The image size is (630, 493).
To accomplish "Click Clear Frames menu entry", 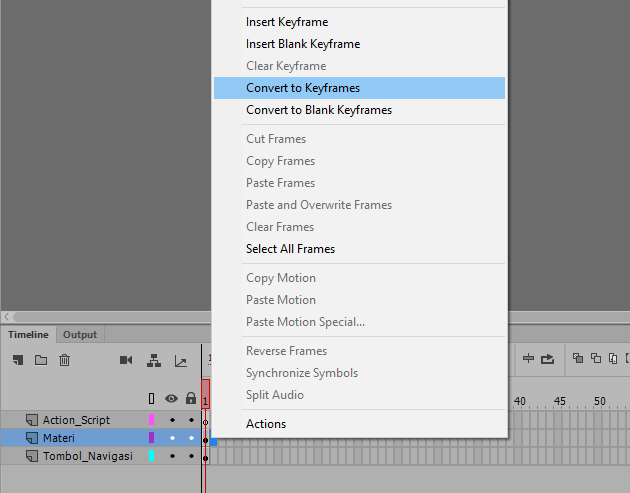I will pos(359,227).
